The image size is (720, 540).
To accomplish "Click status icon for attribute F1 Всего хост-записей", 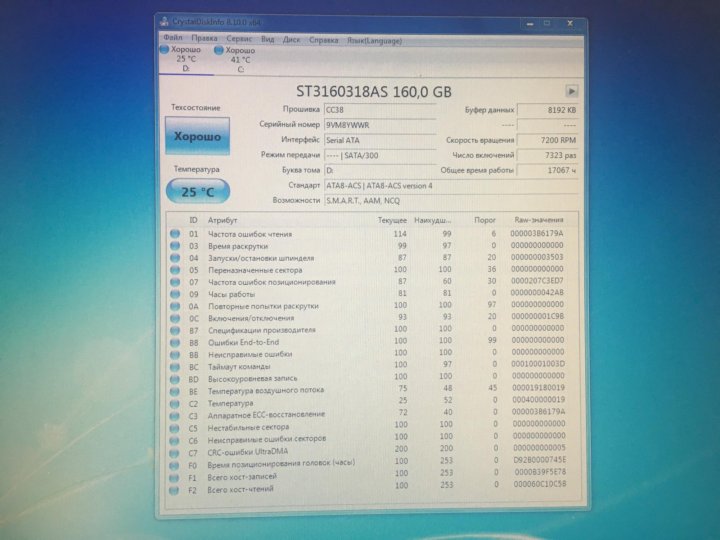I will tap(174, 478).
